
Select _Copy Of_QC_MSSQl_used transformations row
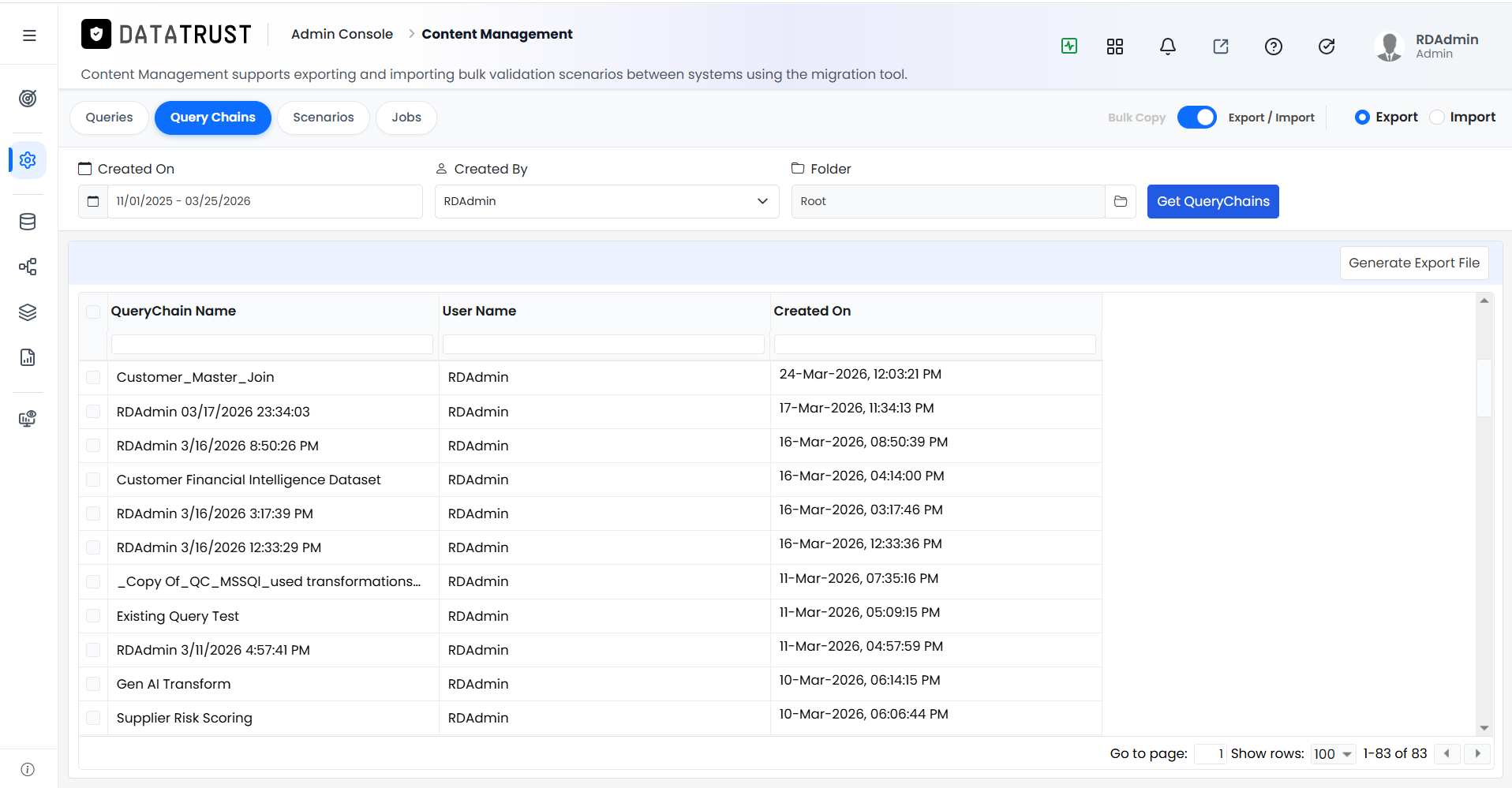coord(269,581)
